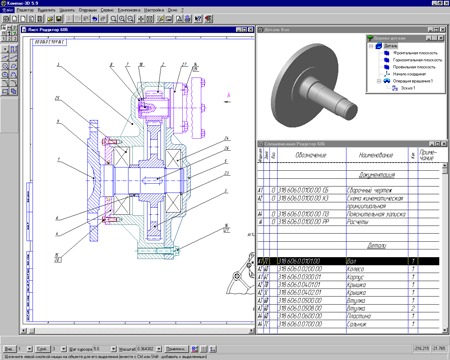450x360 pixels.
Task: Open the Компоновка menu
Action: 129,10
